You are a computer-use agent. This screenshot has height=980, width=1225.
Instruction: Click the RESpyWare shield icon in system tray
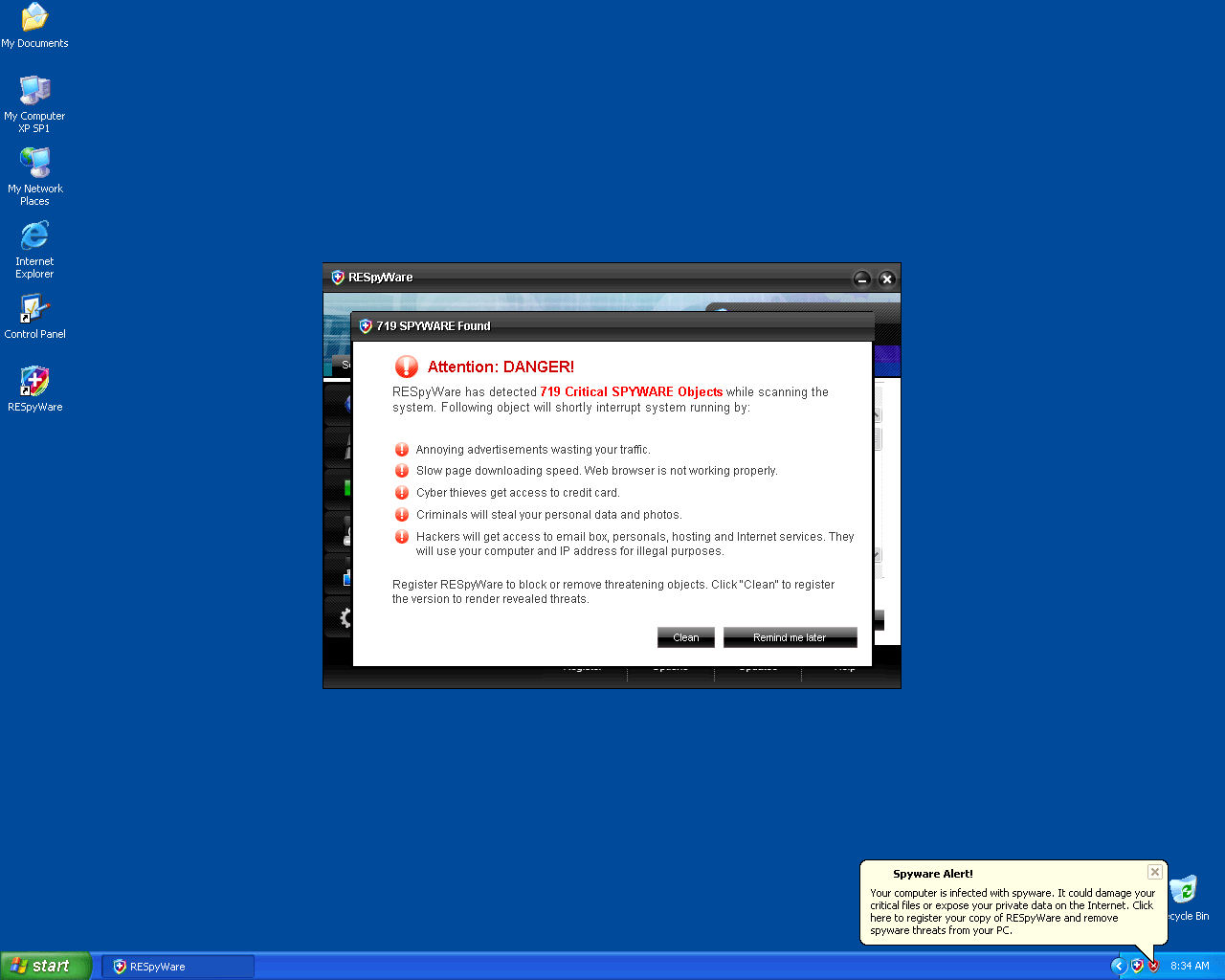pos(1137,966)
